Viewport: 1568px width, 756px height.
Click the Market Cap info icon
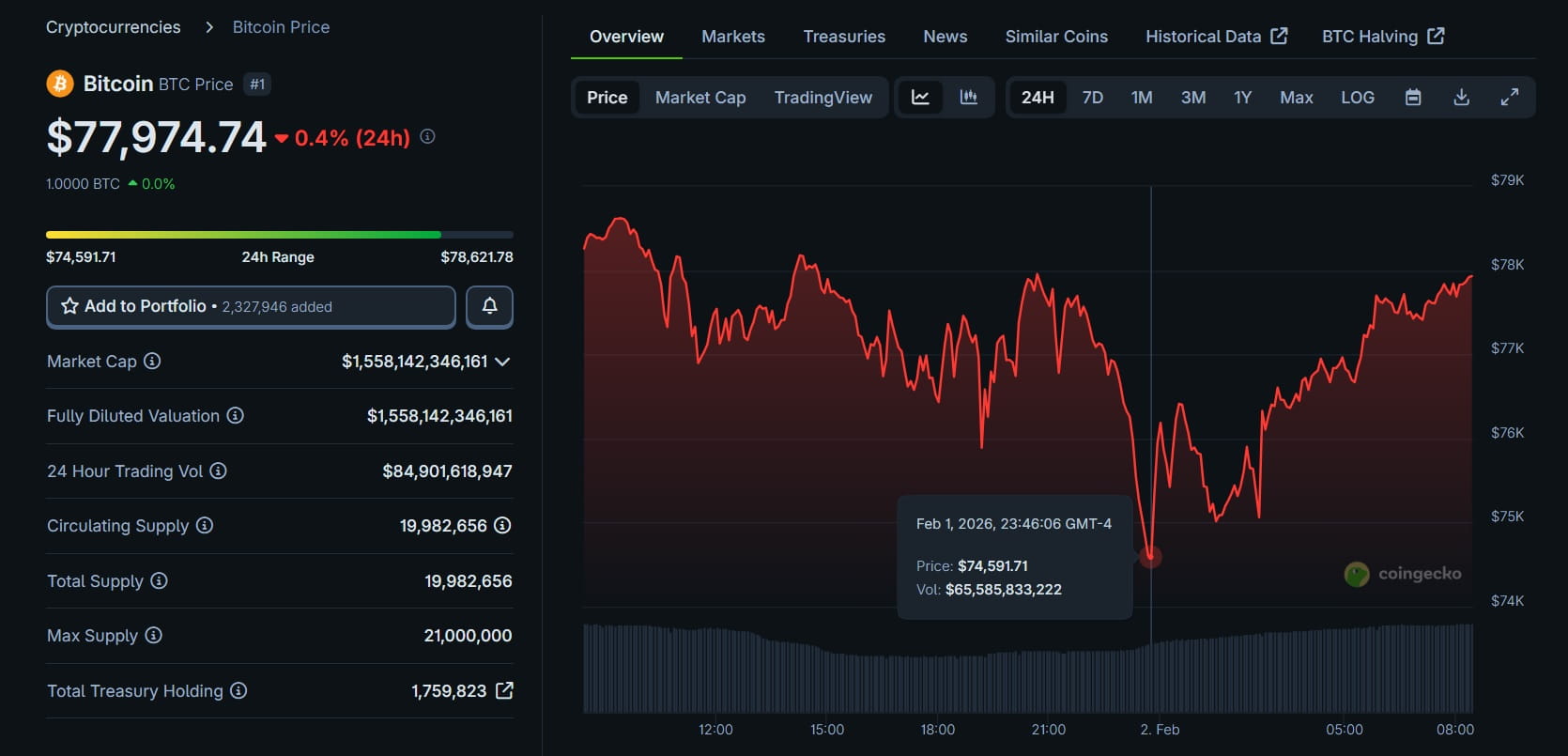152,361
